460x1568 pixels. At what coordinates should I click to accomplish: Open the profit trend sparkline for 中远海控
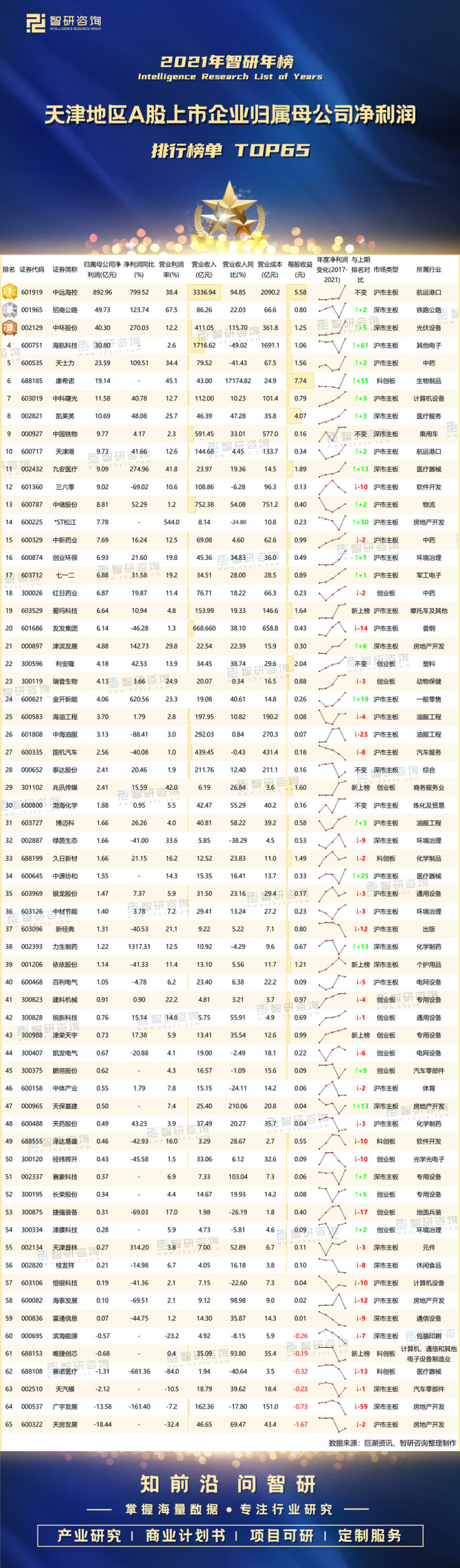pyautogui.click(x=332, y=292)
